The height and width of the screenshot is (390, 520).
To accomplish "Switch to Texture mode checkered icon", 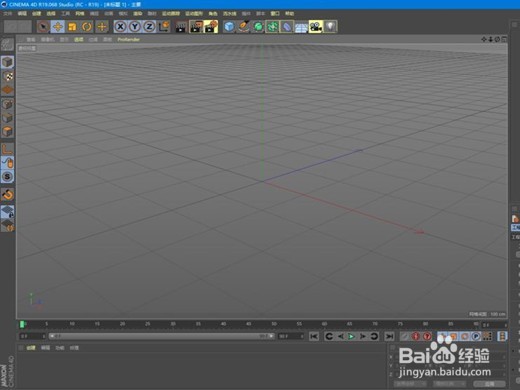I will (x=7, y=76).
